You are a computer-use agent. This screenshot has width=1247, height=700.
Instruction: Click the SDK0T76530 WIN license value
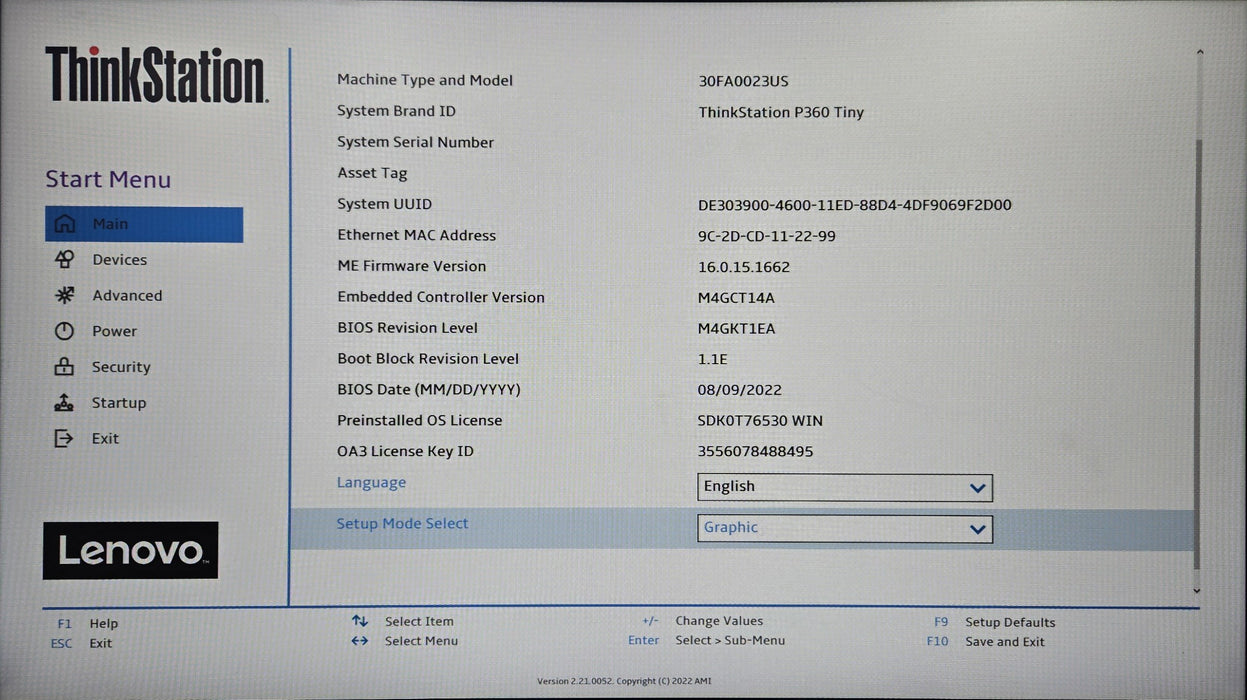pos(760,421)
